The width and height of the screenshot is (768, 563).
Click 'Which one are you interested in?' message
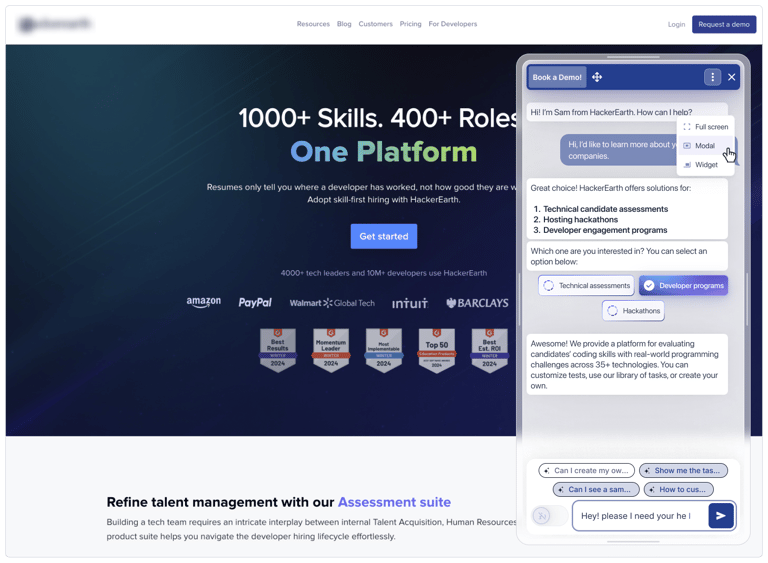pos(627,256)
